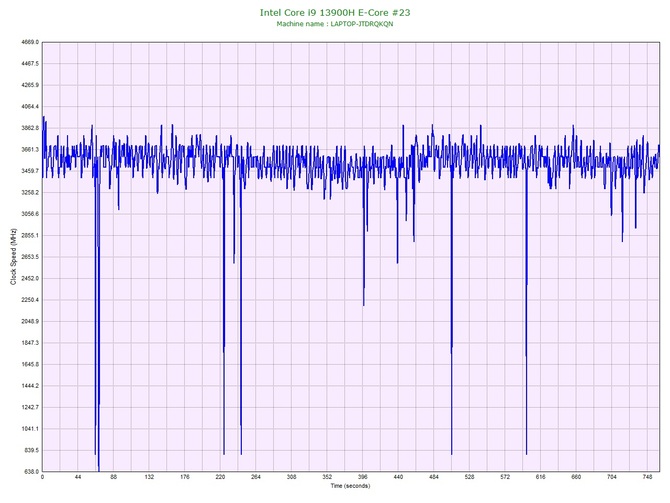
Task: Click the x-axis tick label 616
Action: 541,477
